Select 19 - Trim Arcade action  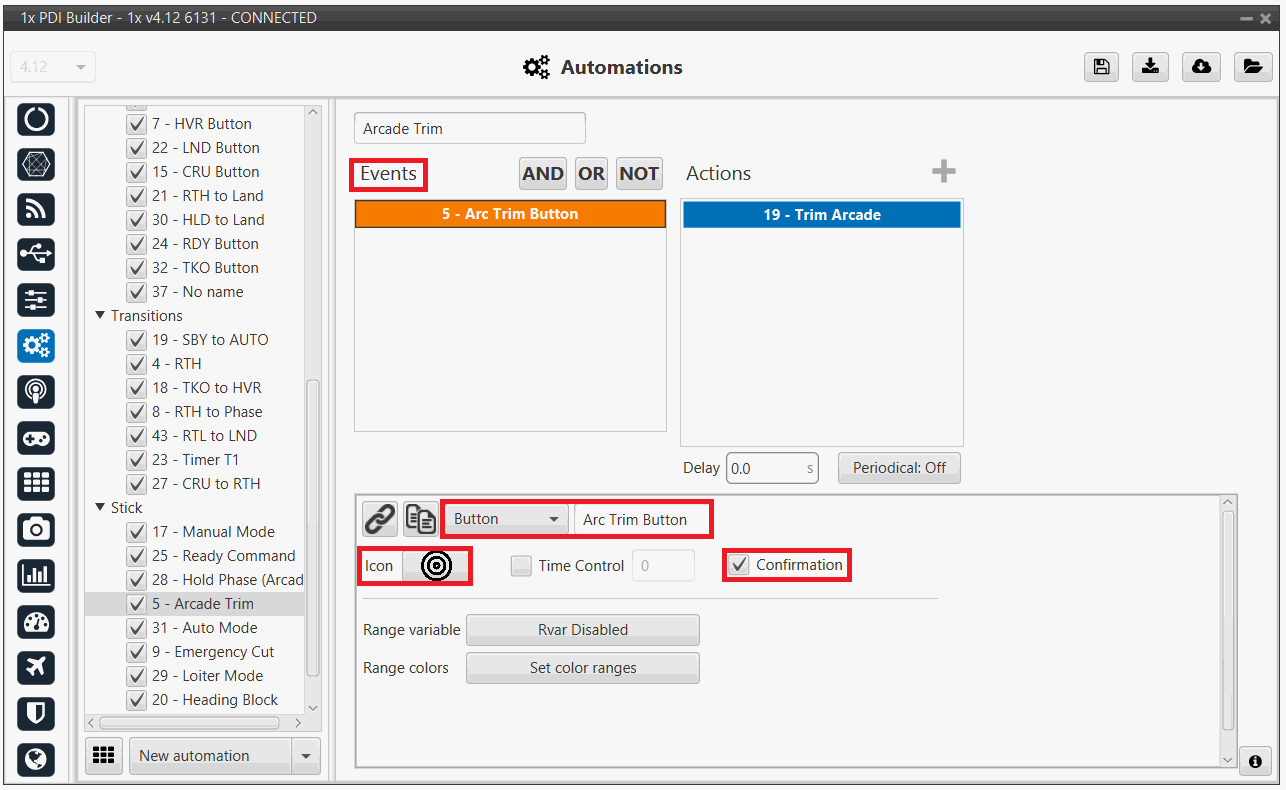coord(821,215)
